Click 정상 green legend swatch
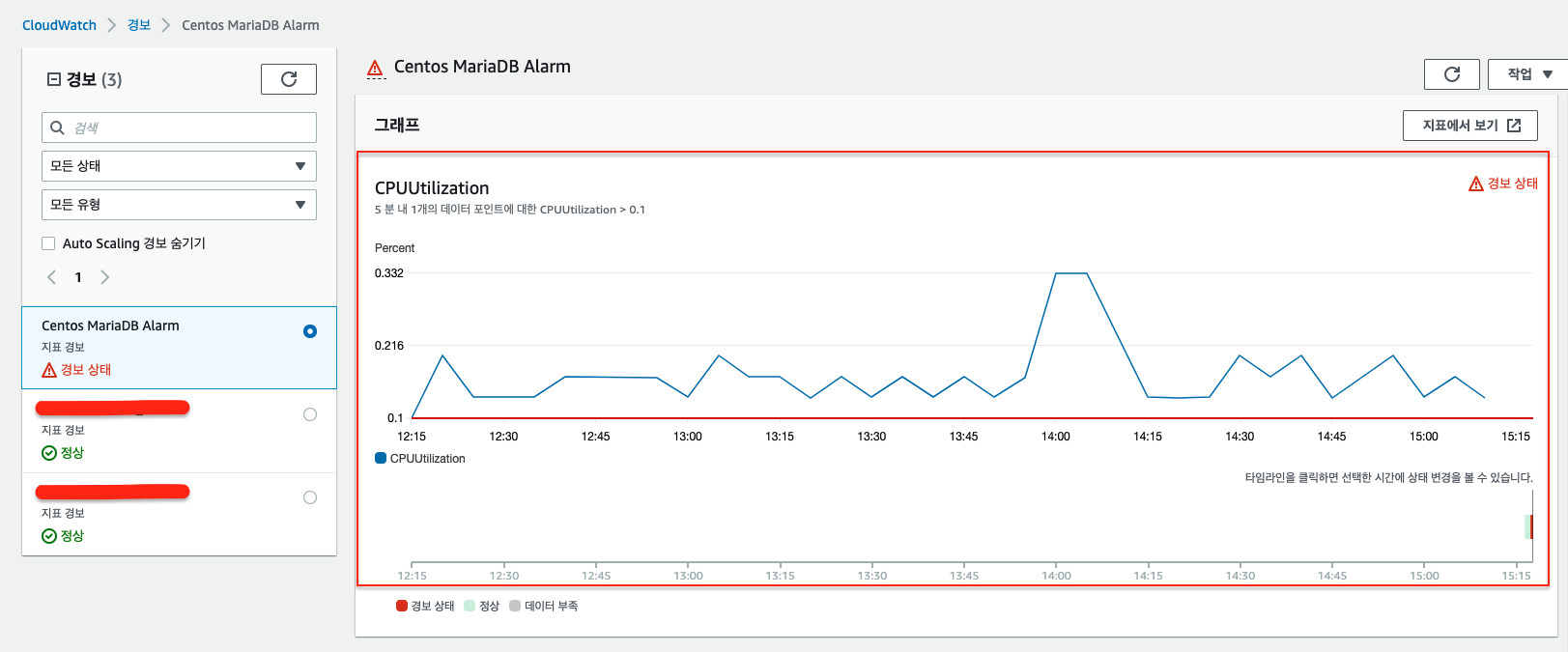 pos(470,606)
